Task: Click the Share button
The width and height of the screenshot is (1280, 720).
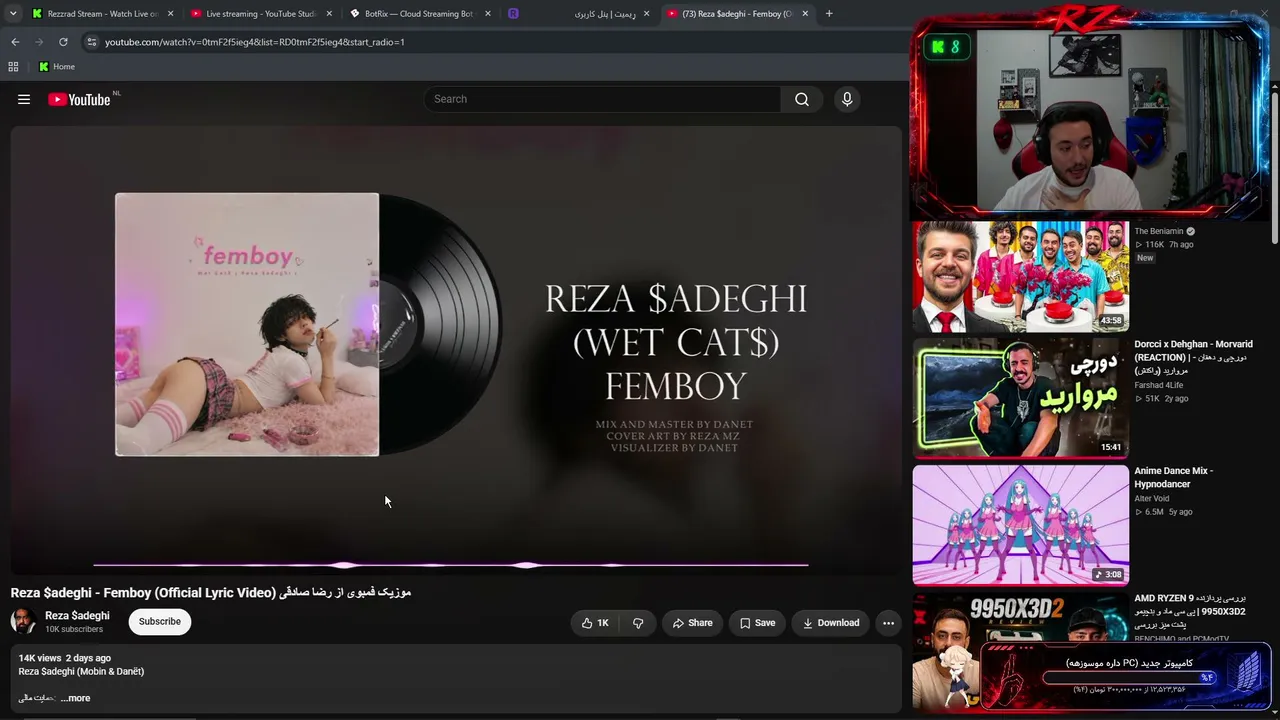Action: tap(692, 623)
